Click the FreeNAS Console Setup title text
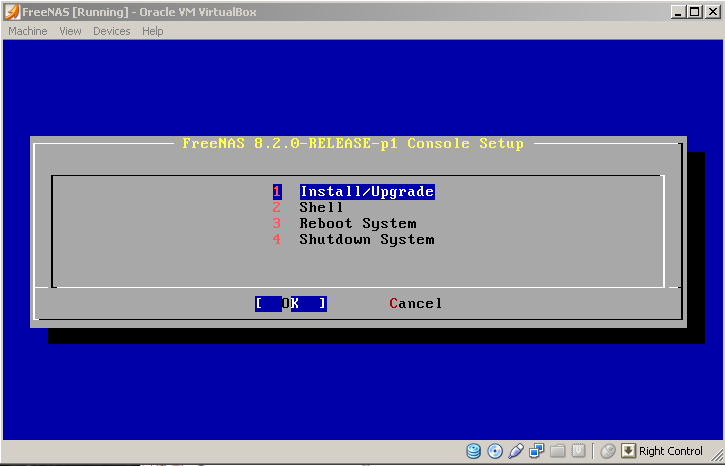Image resolution: width=725 pixels, height=466 pixels. tap(353, 143)
